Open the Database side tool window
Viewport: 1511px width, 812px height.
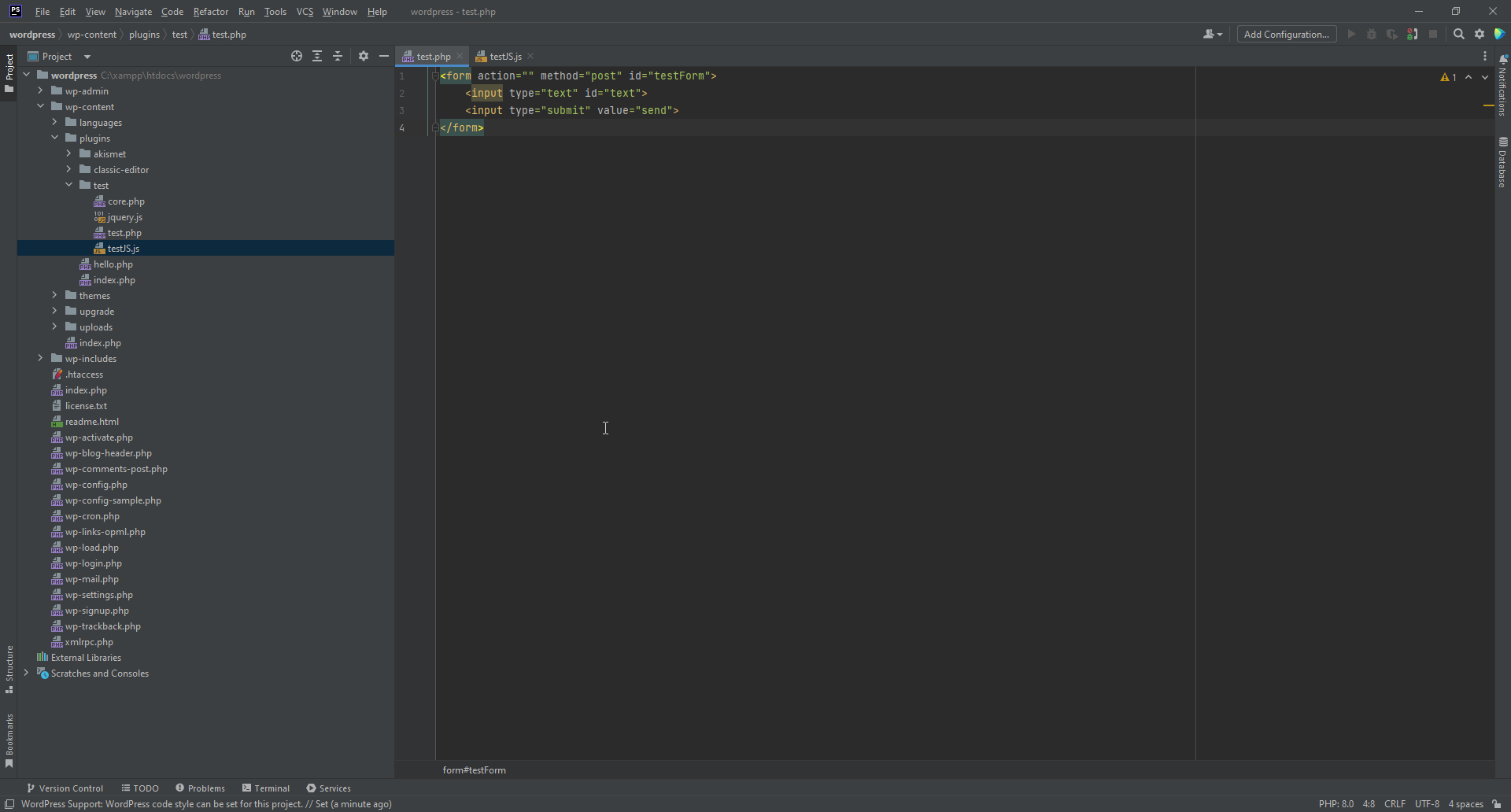1502,162
